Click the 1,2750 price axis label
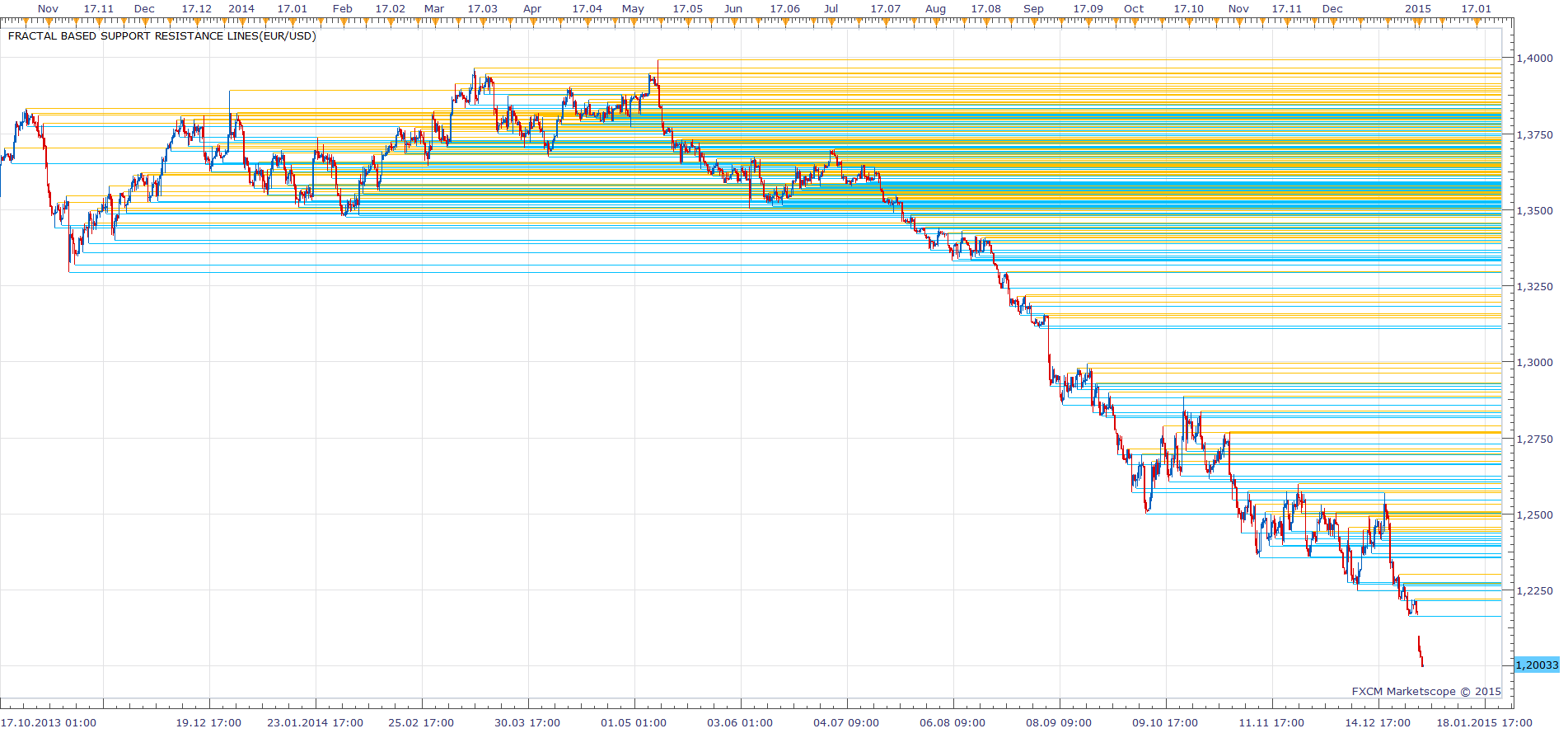This screenshot has width=1568, height=733. [1535, 439]
